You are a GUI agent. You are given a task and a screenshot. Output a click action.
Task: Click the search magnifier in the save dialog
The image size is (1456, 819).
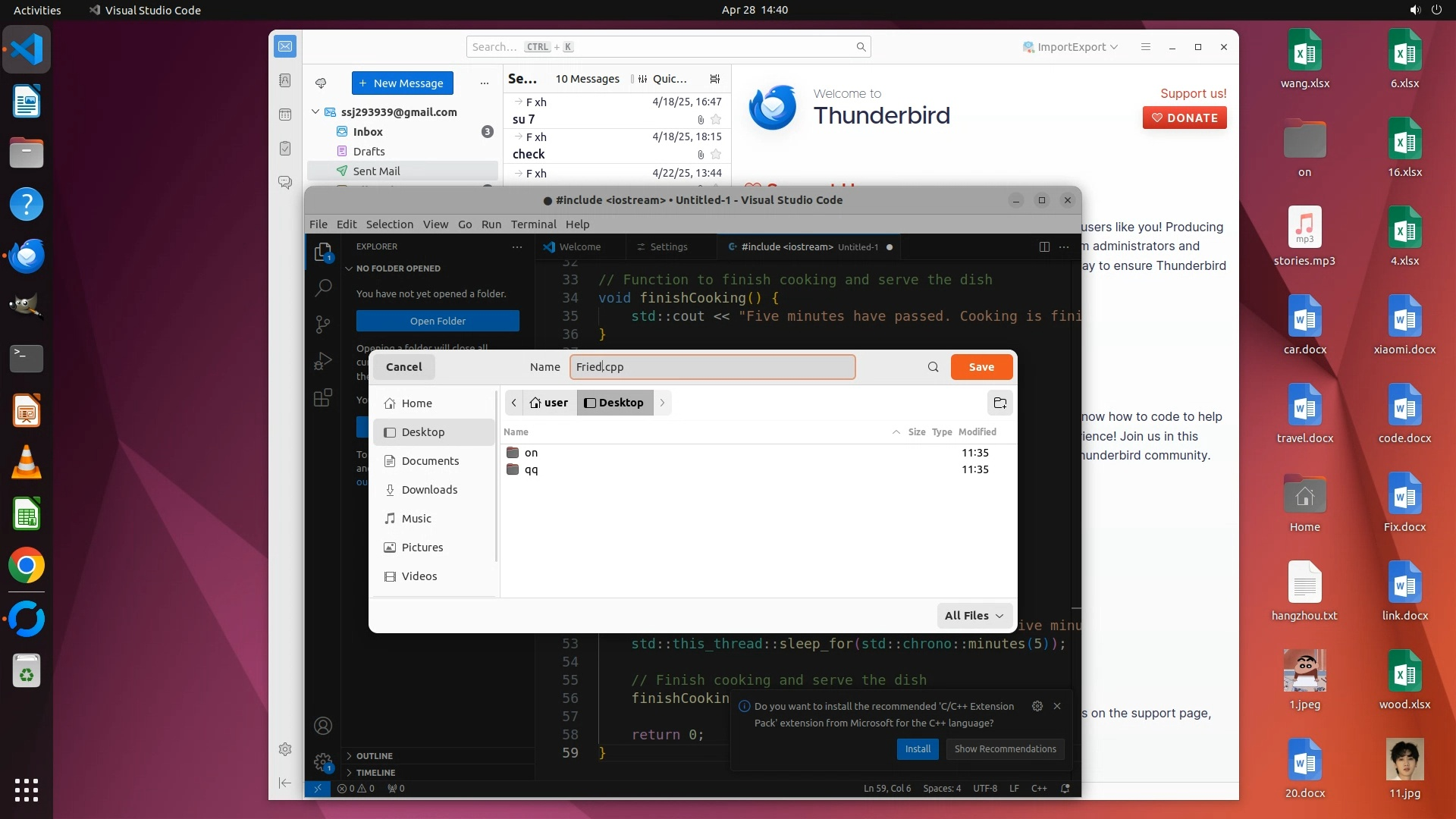[x=933, y=367]
